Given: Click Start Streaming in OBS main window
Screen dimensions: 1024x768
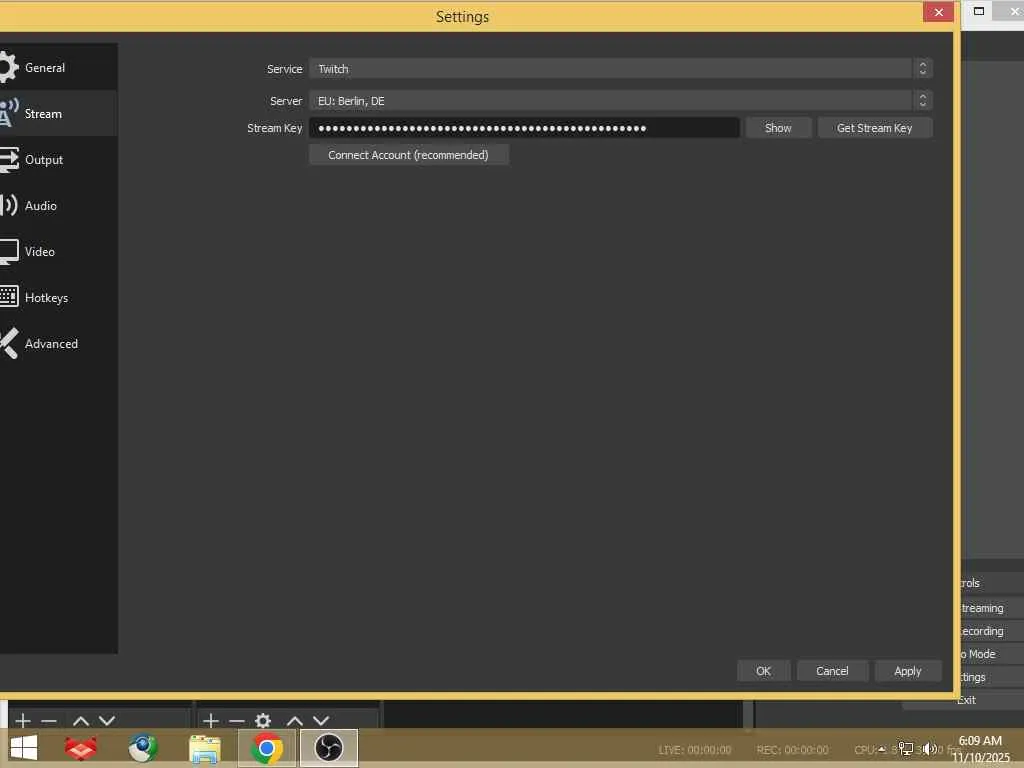Looking at the screenshot, I should (x=992, y=608).
